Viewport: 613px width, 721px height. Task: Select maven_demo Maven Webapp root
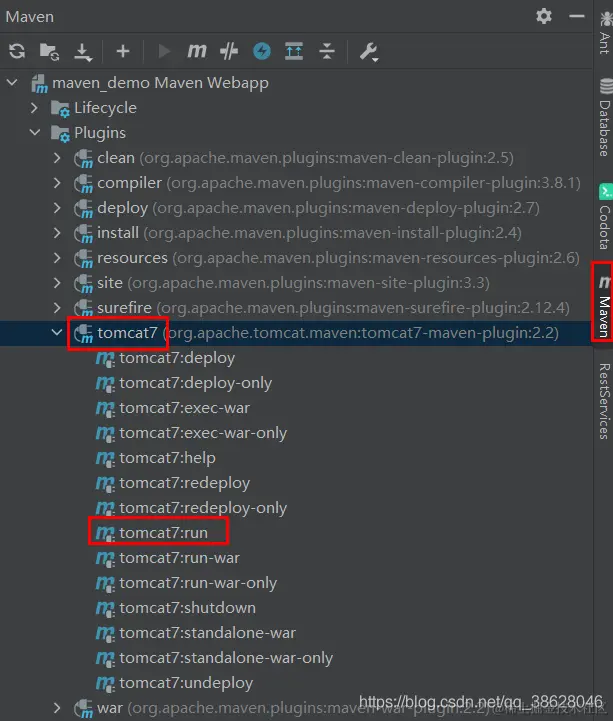coord(160,83)
